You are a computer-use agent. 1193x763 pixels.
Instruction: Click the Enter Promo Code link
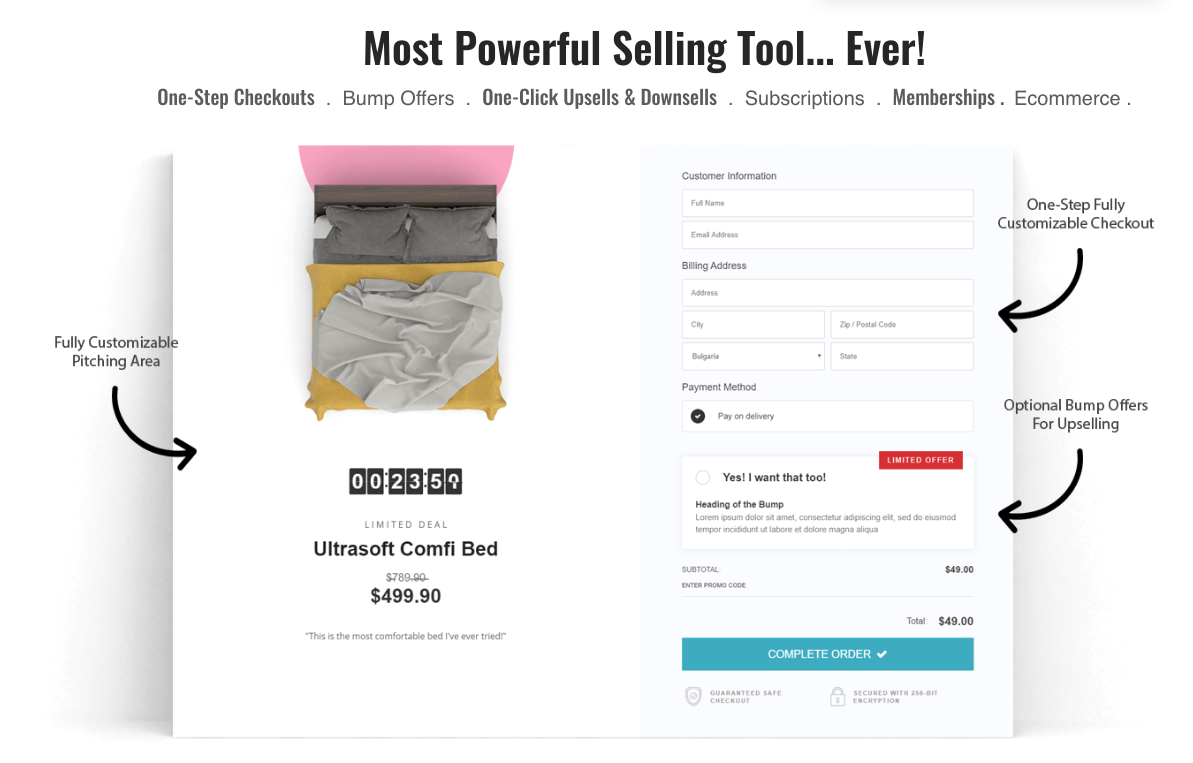coord(714,585)
